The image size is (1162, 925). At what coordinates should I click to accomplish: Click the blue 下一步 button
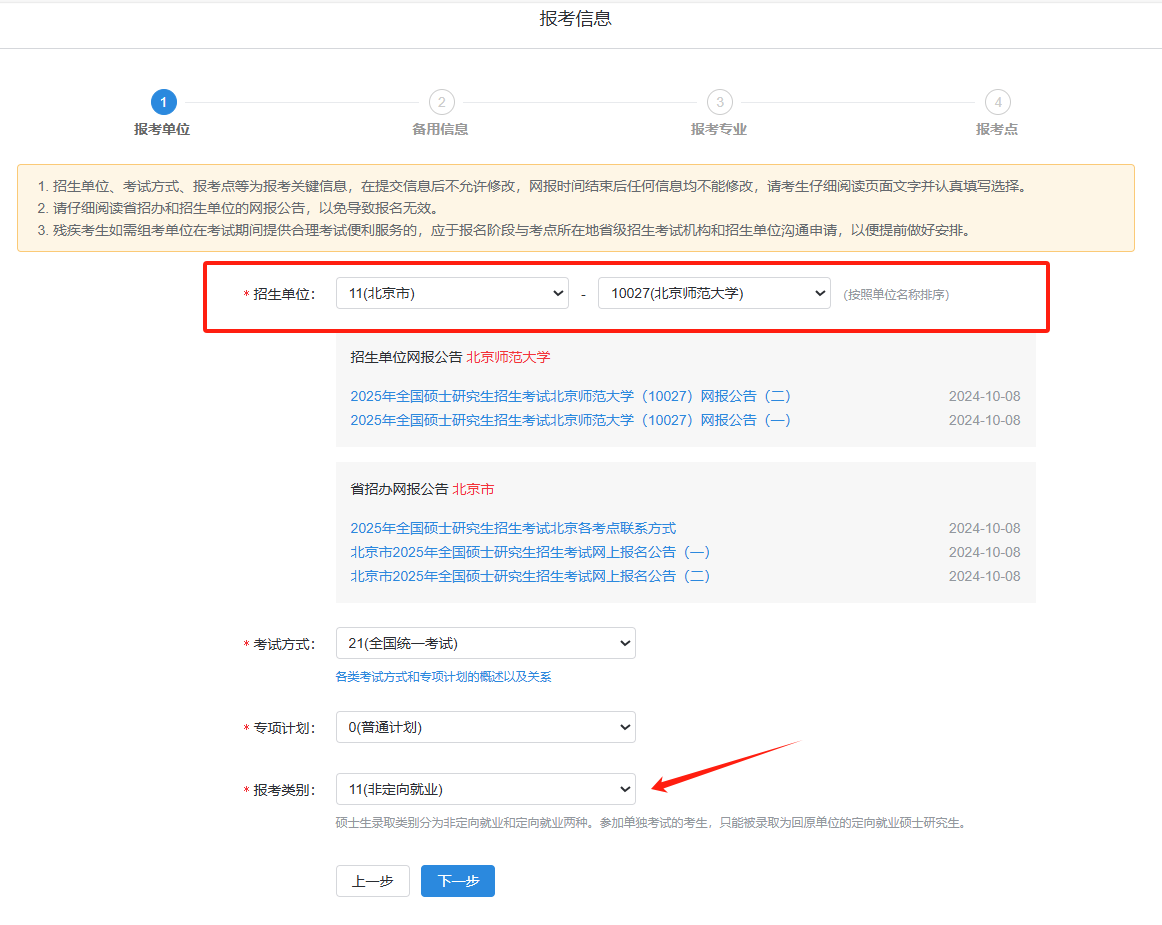[457, 881]
